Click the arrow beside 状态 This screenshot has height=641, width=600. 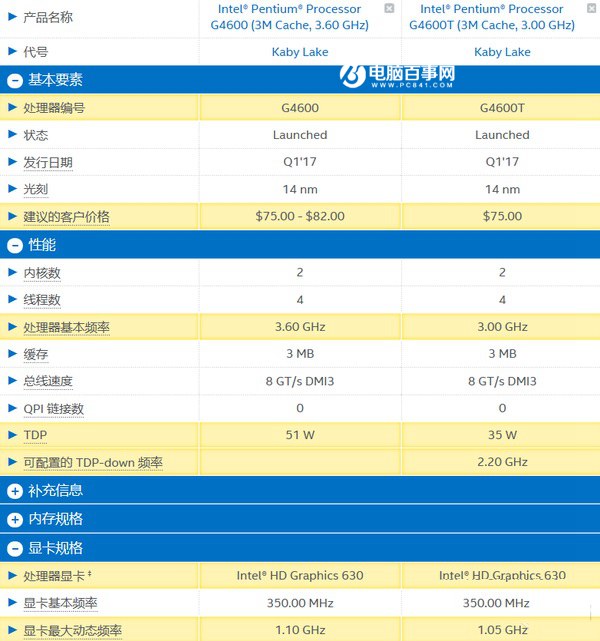pyautogui.click(x=12, y=134)
